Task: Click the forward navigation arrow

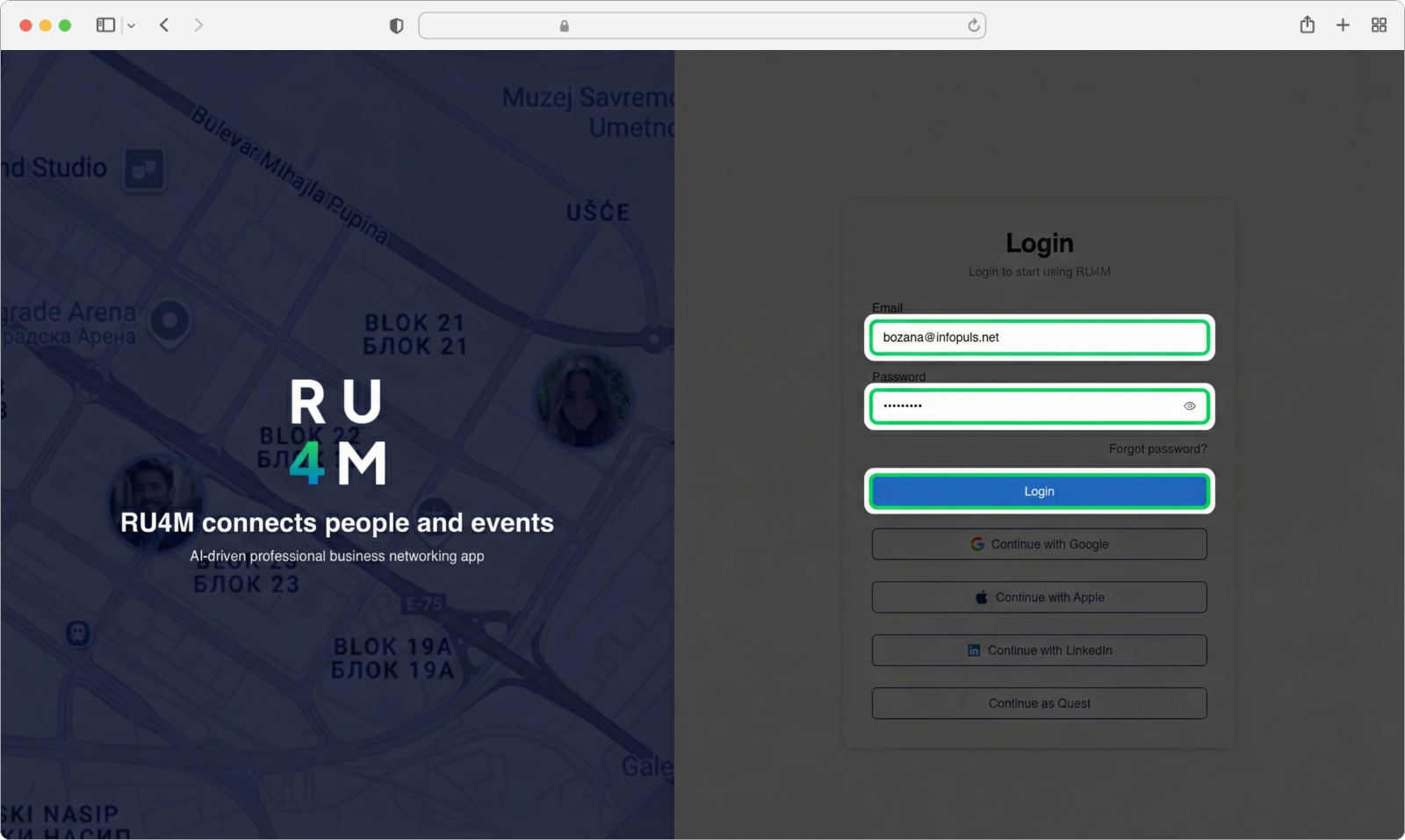Action: tap(198, 25)
